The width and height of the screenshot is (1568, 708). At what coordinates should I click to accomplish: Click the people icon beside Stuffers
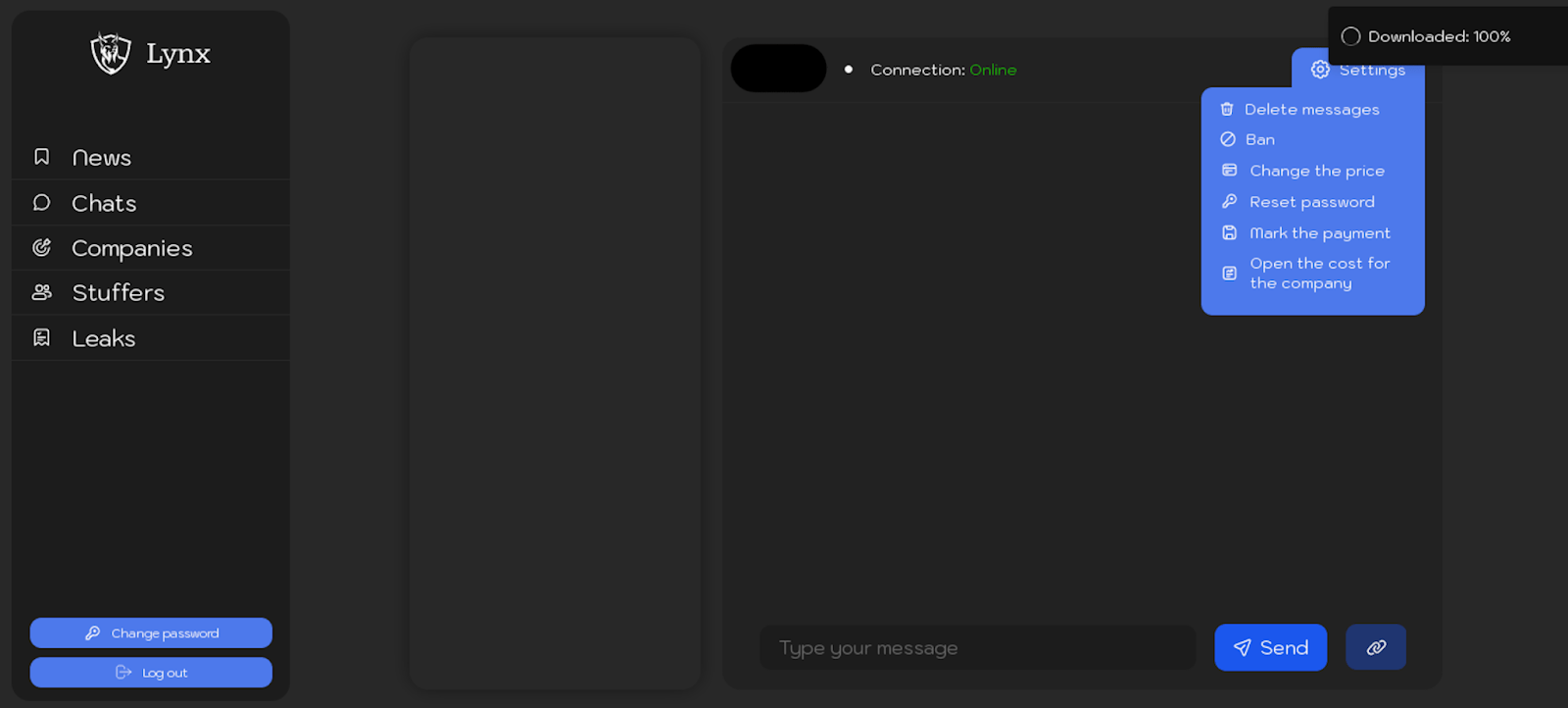coord(41,292)
